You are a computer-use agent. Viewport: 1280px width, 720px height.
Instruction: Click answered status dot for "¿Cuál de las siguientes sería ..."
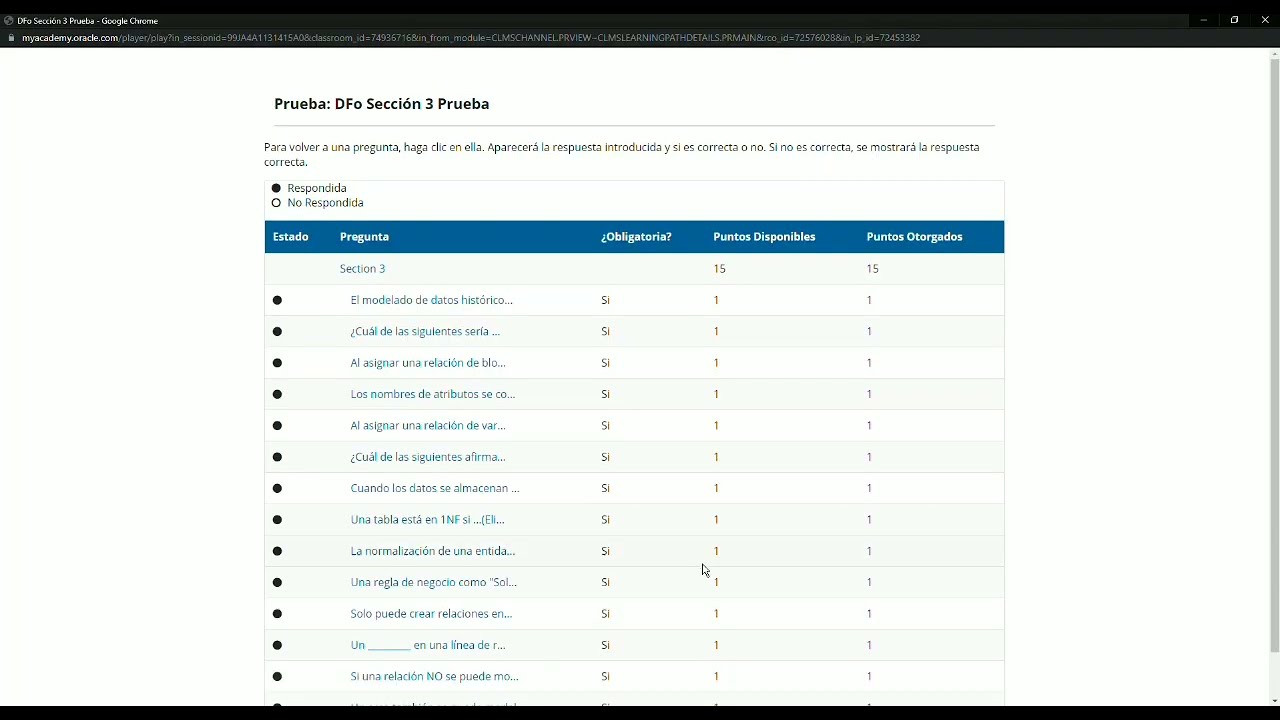point(277,332)
